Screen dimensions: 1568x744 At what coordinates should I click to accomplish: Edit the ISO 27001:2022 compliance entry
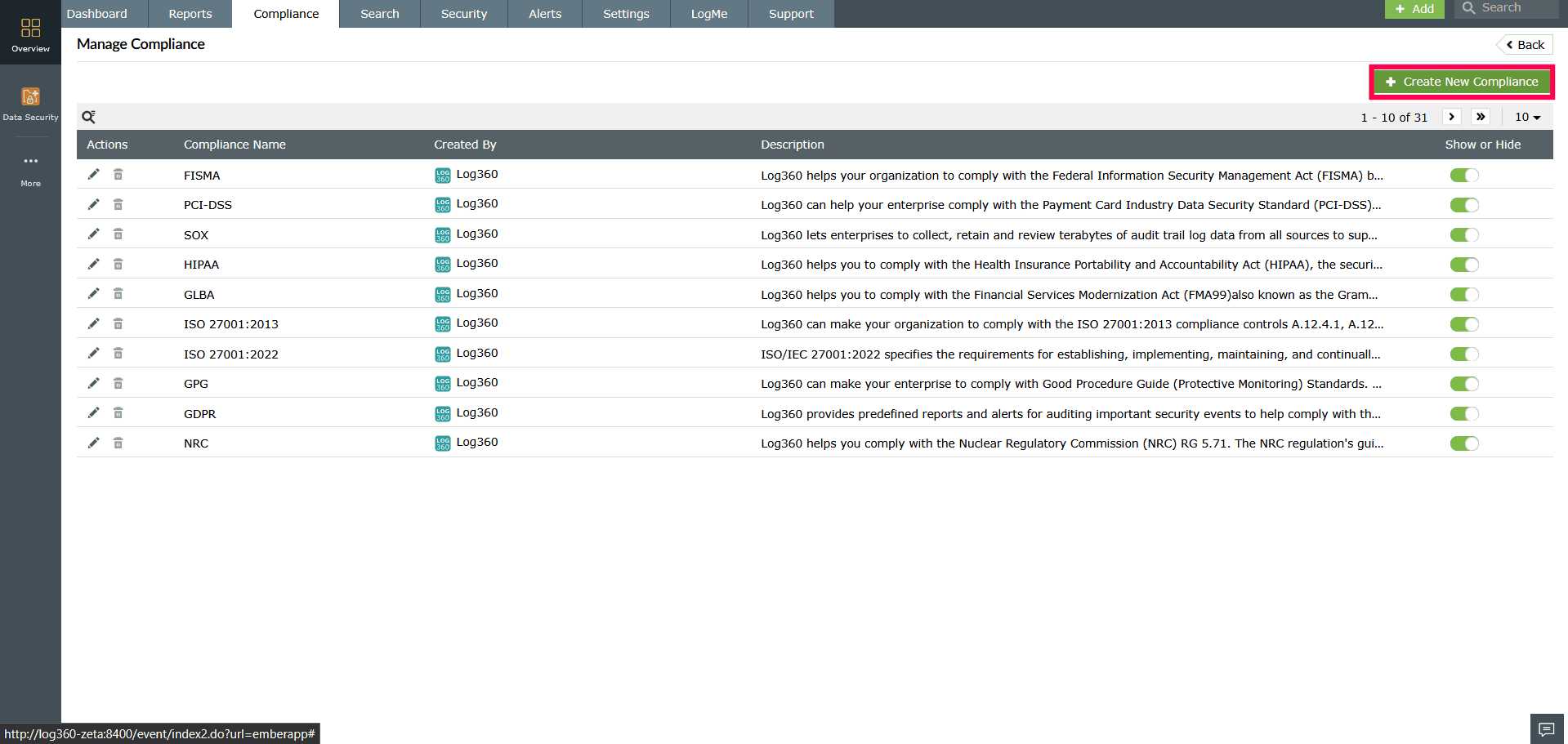click(93, 353)
